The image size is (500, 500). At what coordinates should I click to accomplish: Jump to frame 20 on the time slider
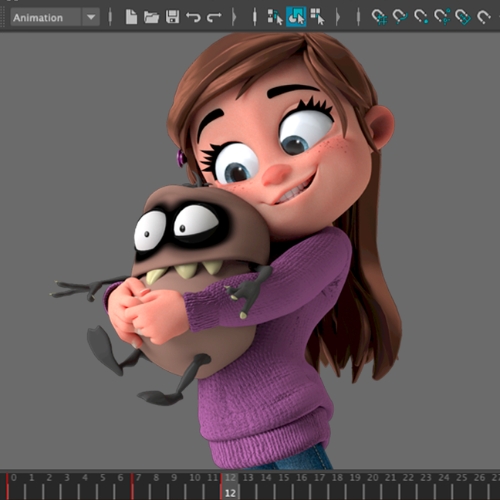click(373, 478)
